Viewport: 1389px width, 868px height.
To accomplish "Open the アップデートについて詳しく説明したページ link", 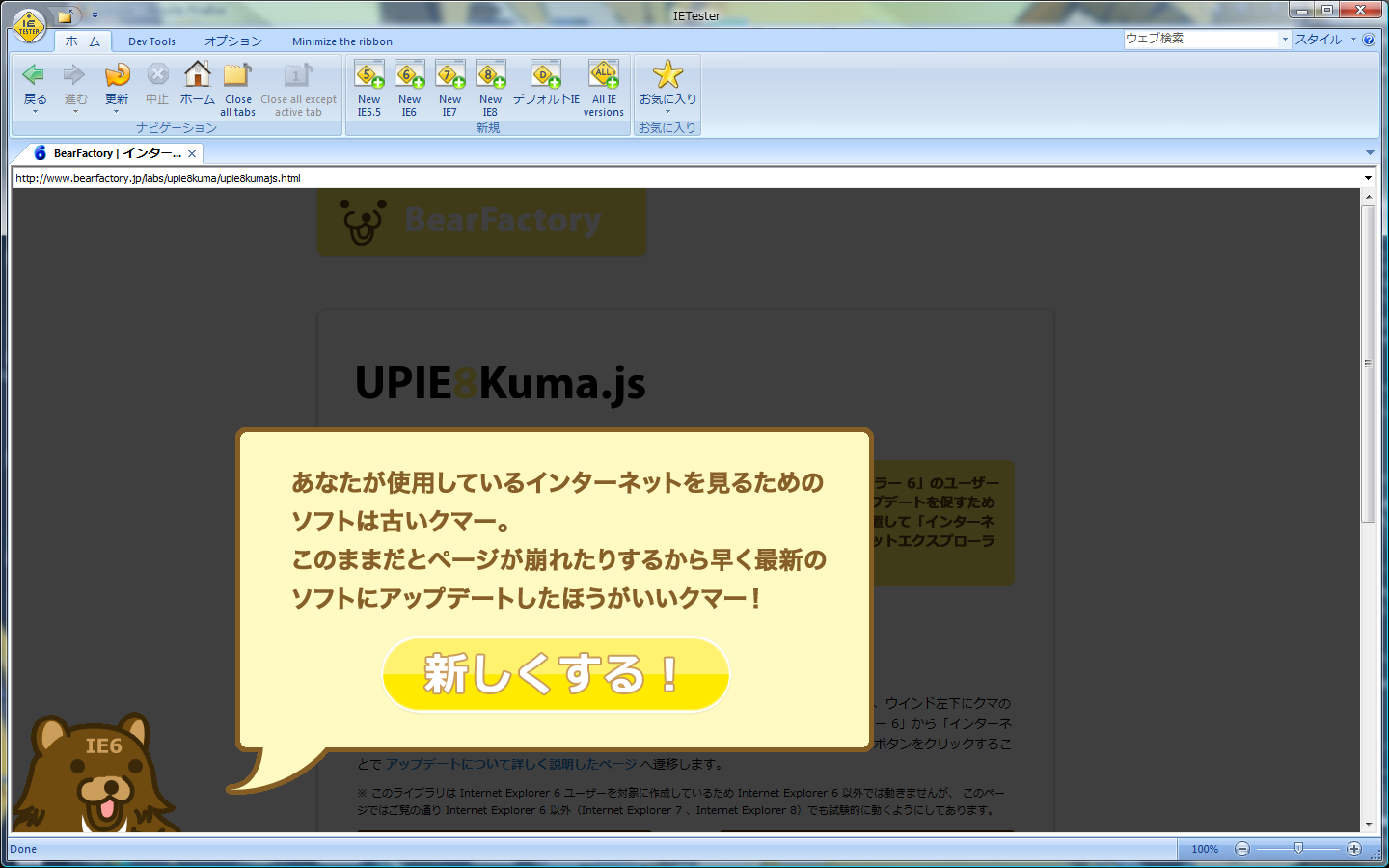I will pyautogui.click(x=511, y=764).
